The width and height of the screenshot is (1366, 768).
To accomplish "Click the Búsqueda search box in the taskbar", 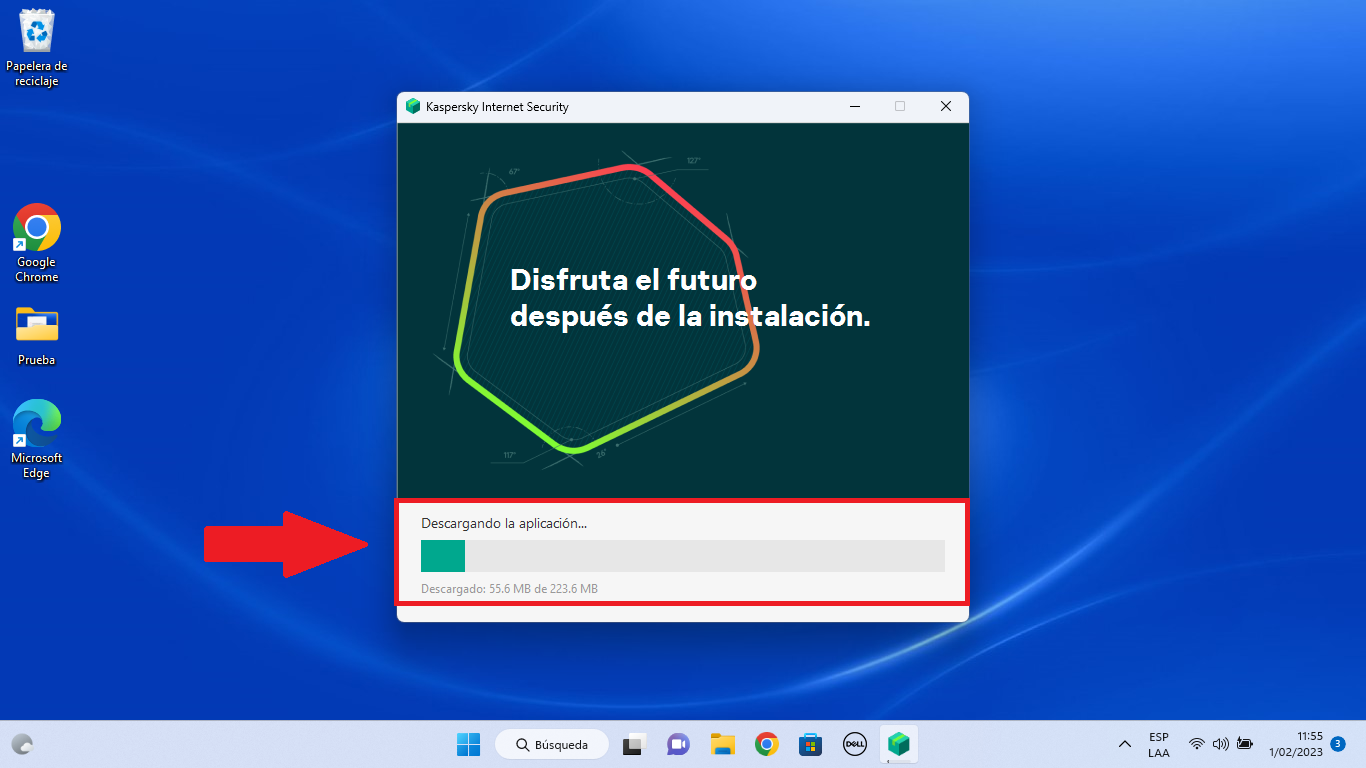I will point(551,744).
